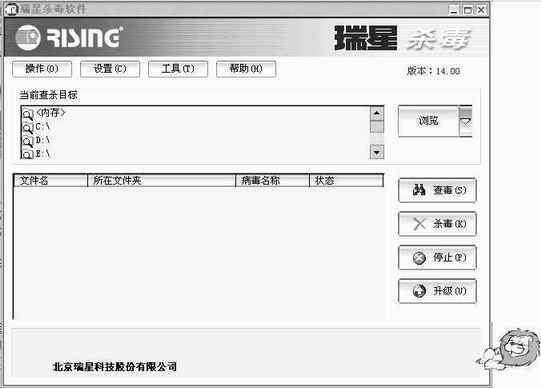Select the E:\ drive scan target
This screenshot has width=541, height=388.
[43, 153]
